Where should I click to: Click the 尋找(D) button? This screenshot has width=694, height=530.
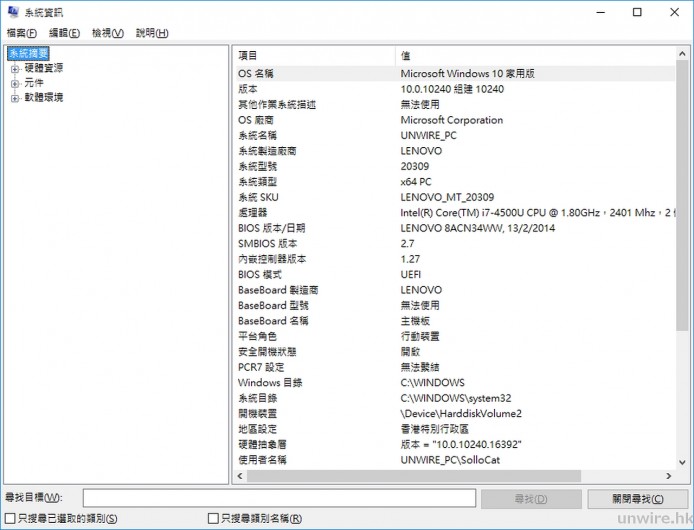[530, 498]
